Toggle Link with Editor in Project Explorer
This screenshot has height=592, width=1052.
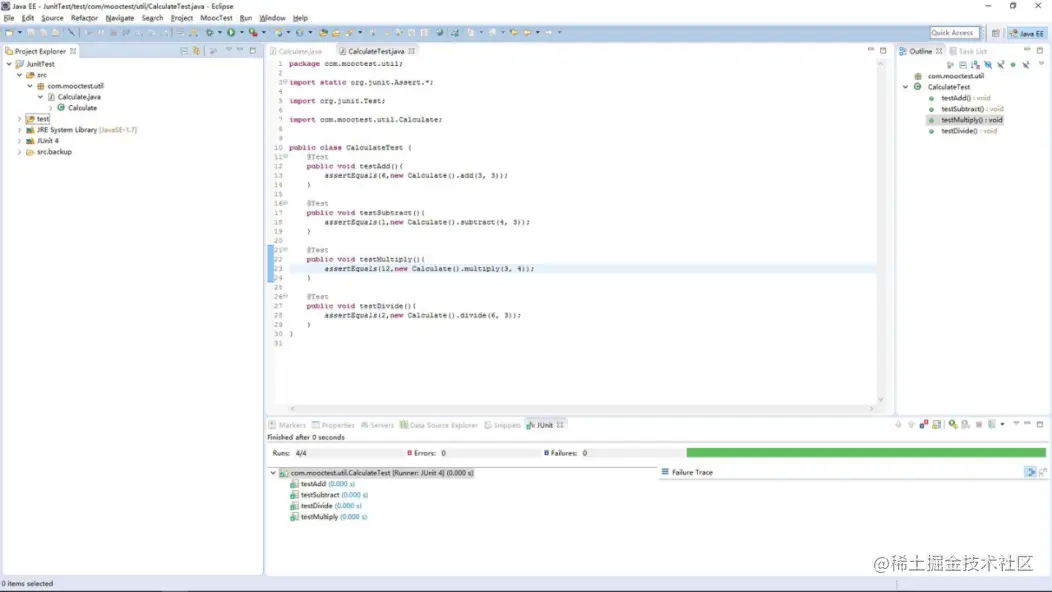coord(196,51)
